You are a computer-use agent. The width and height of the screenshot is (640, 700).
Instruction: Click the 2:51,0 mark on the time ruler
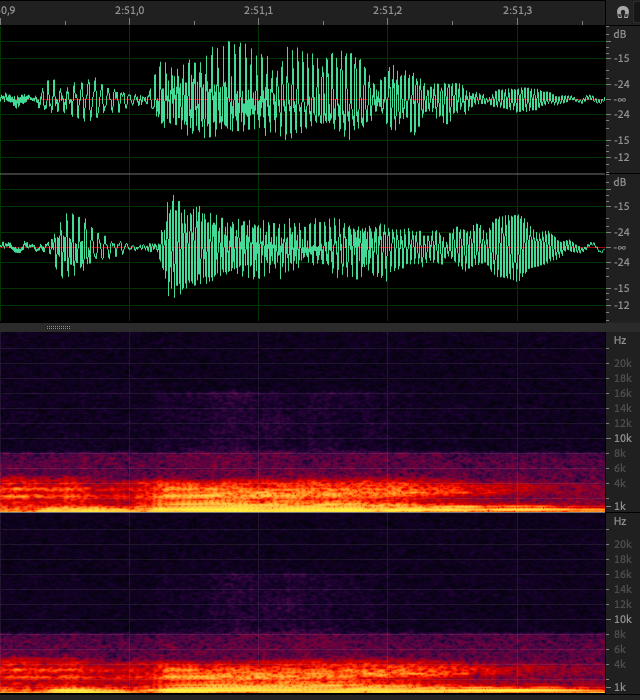129,10
